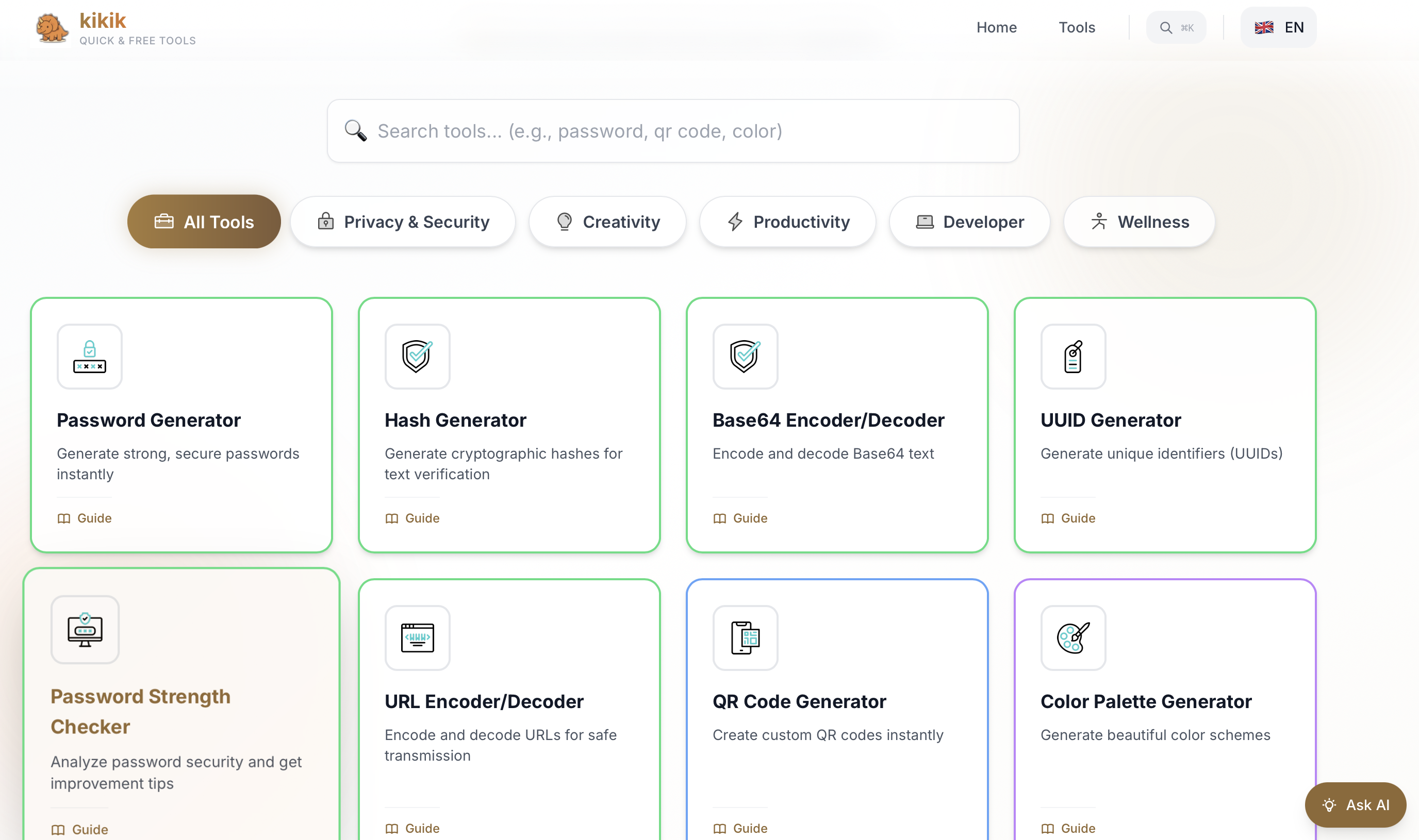Select the Hash Generator shield icon
Screen dimensions: 1419x840
point(417,356)
